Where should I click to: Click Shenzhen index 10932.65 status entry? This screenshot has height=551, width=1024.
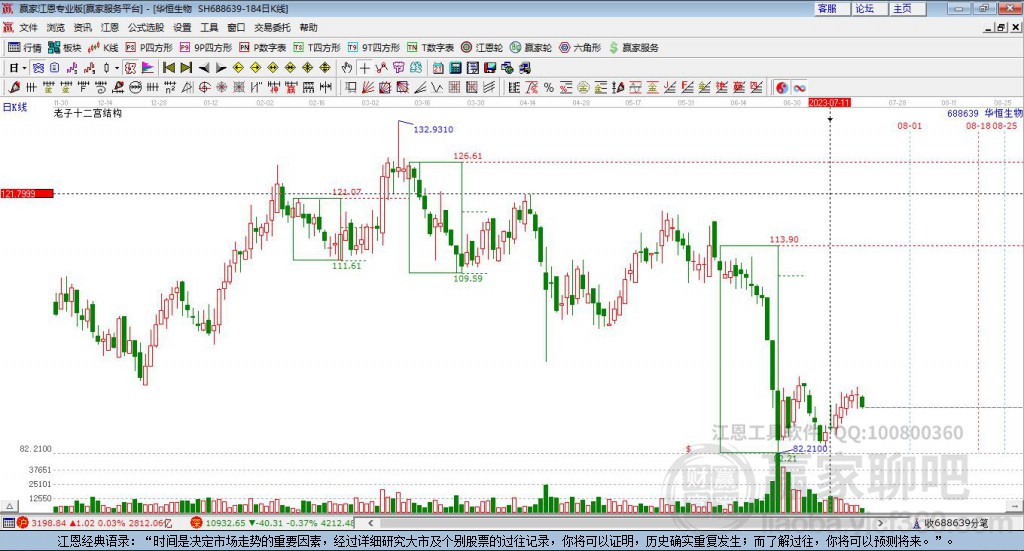pos(273,523)
